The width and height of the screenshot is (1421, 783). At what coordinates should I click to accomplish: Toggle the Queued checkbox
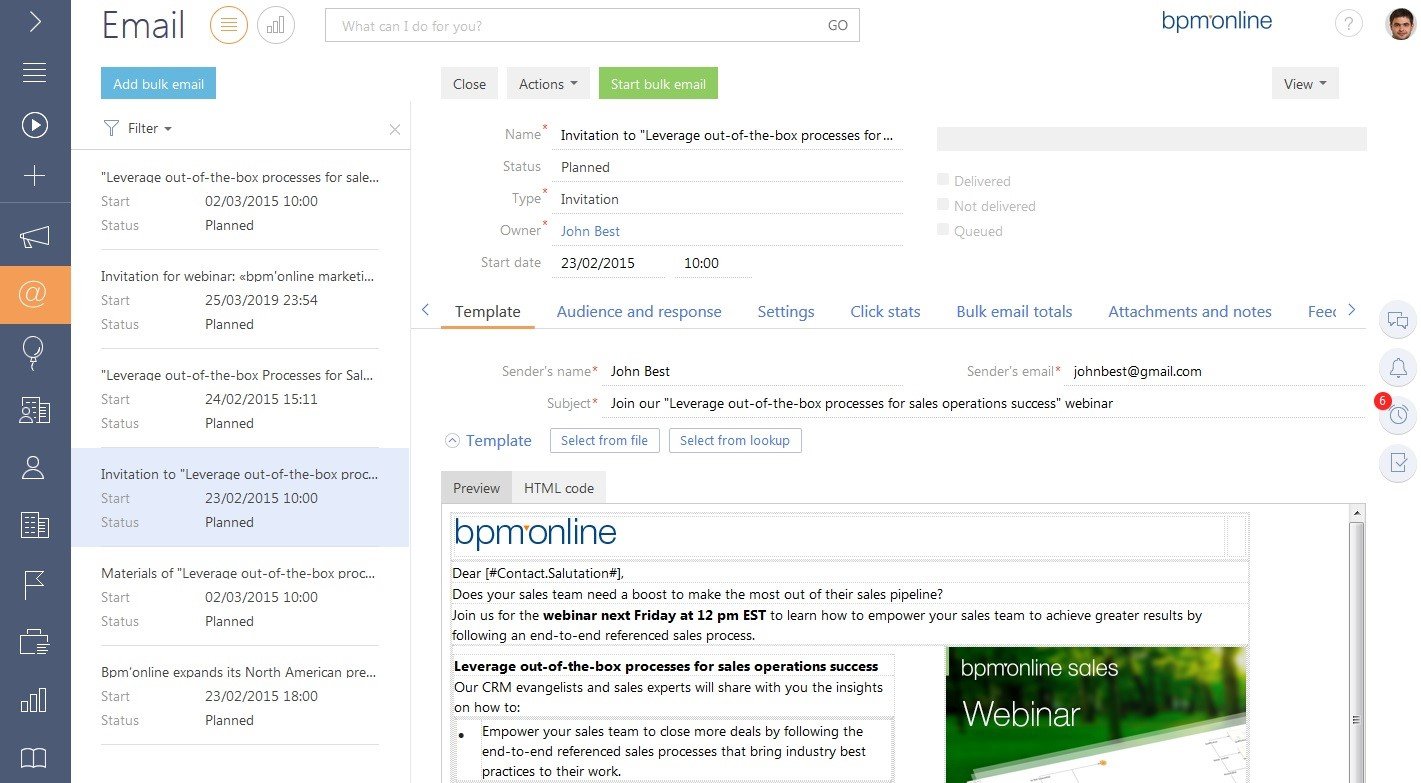[943, 230]
